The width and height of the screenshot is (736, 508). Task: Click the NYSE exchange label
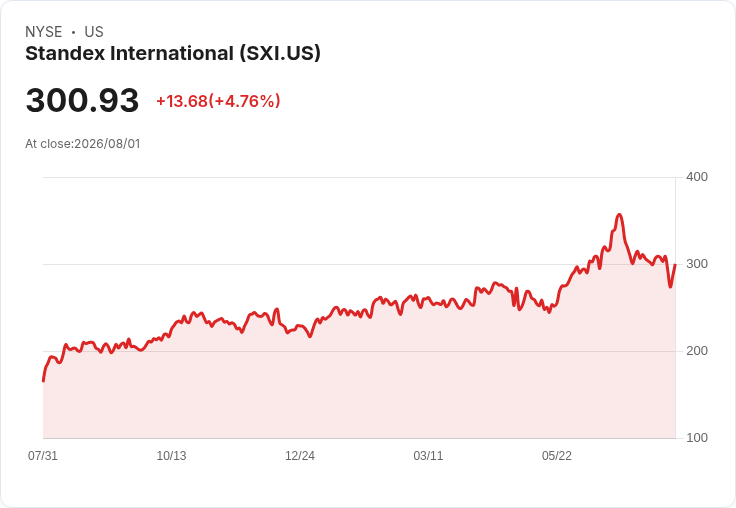click(44, 32)
